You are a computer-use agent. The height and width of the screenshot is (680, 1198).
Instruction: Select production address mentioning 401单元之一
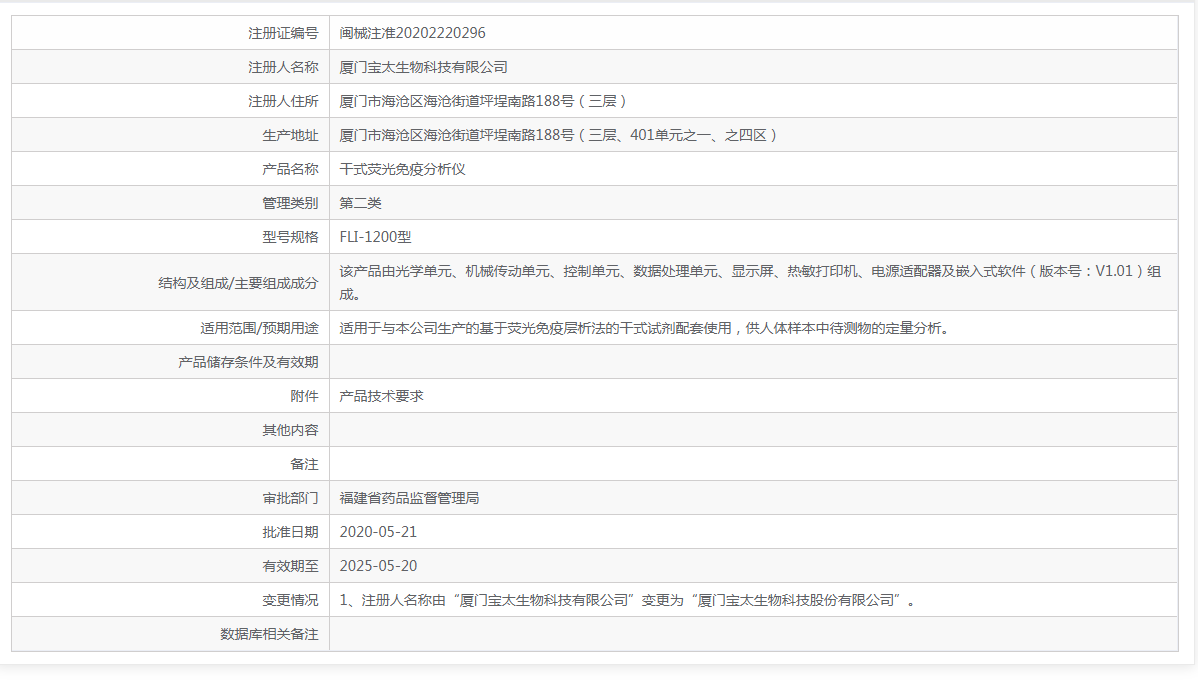pyautogui.click(x=559, y=135)
